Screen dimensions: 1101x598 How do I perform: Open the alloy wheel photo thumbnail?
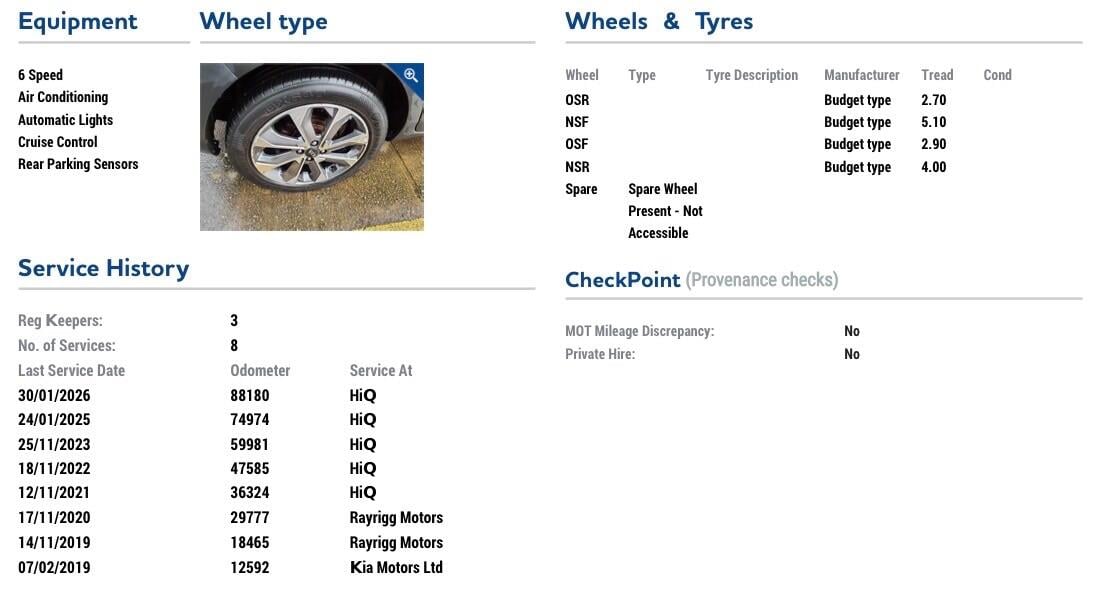point(311,147)
